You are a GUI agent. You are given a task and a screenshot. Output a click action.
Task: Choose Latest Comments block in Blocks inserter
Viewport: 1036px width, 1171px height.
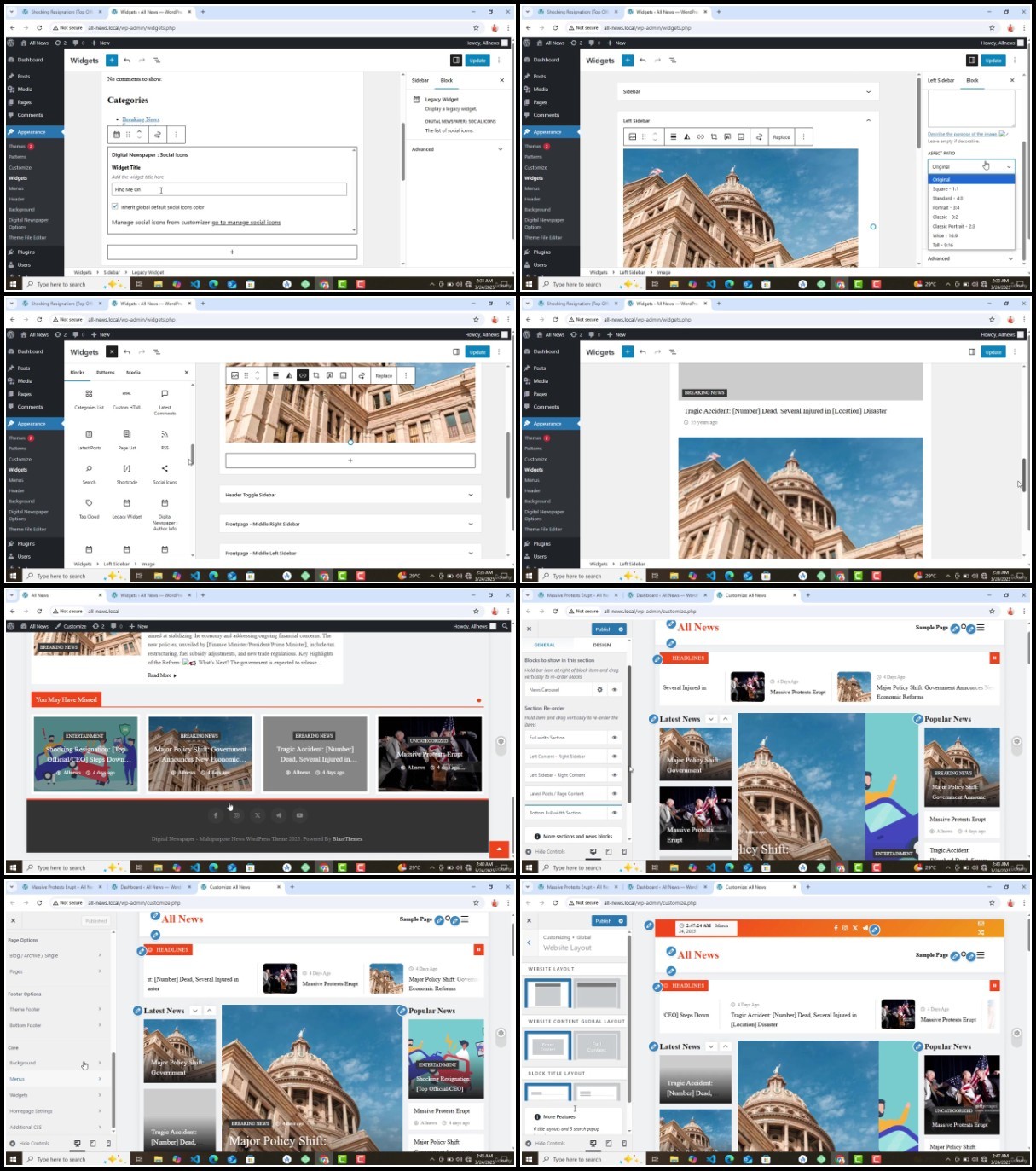(165, 401)
